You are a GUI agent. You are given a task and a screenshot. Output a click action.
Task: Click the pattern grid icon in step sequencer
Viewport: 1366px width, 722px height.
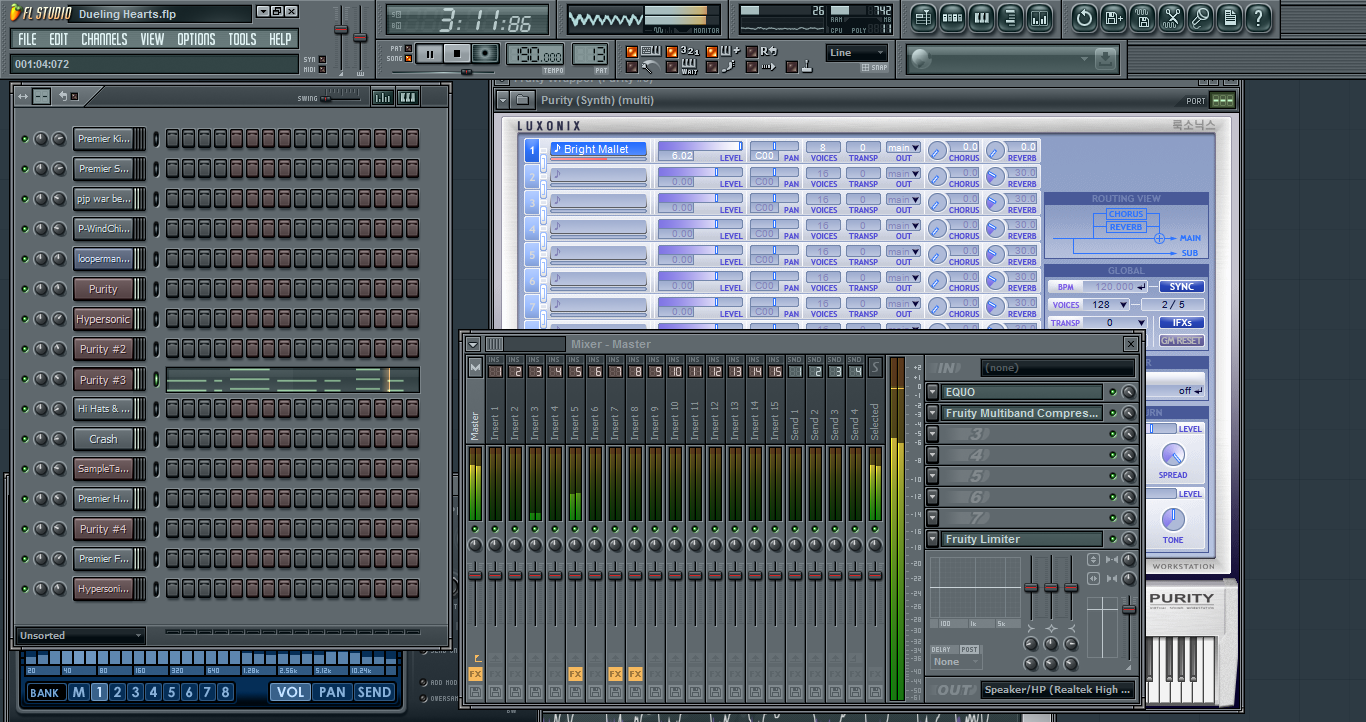[41, 96]
